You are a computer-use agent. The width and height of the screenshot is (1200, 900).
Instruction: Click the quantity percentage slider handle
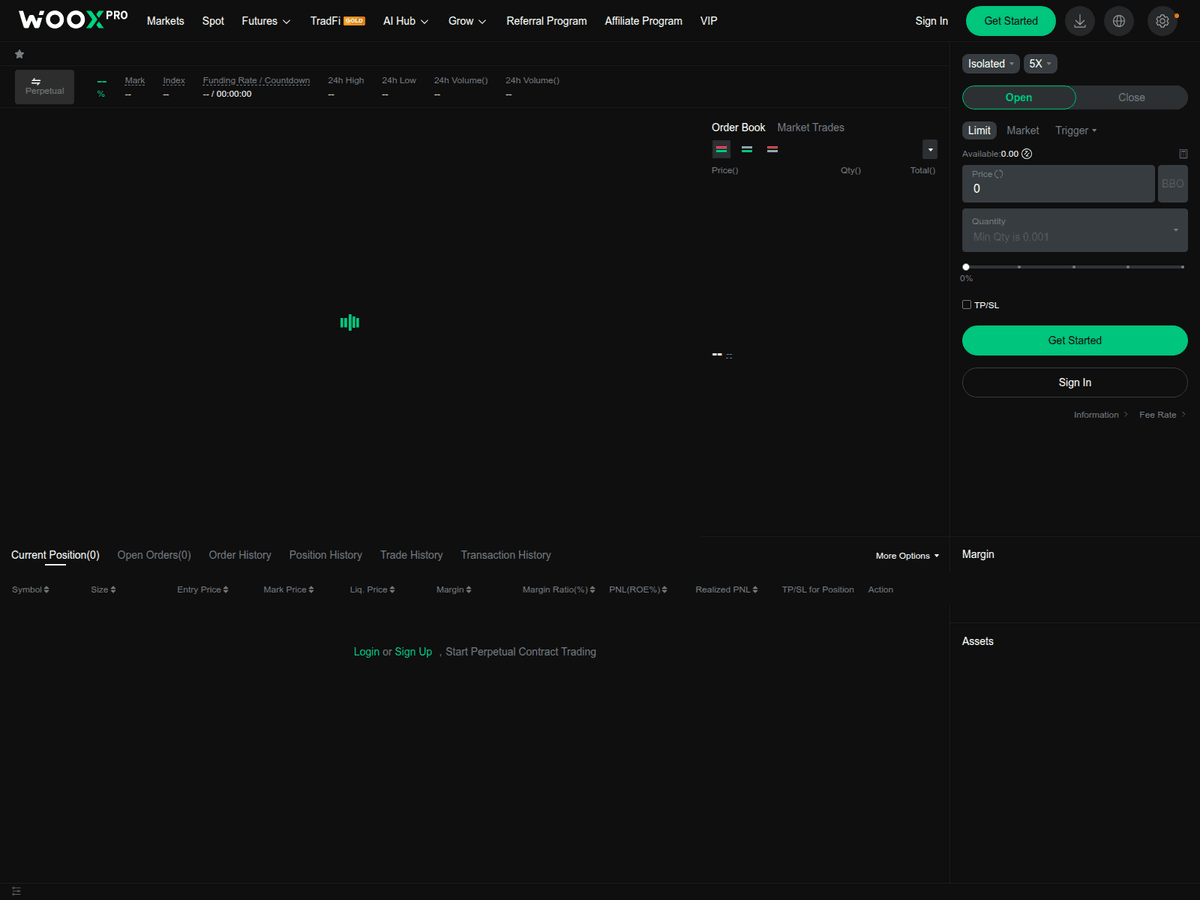click(x=966, y=267)
